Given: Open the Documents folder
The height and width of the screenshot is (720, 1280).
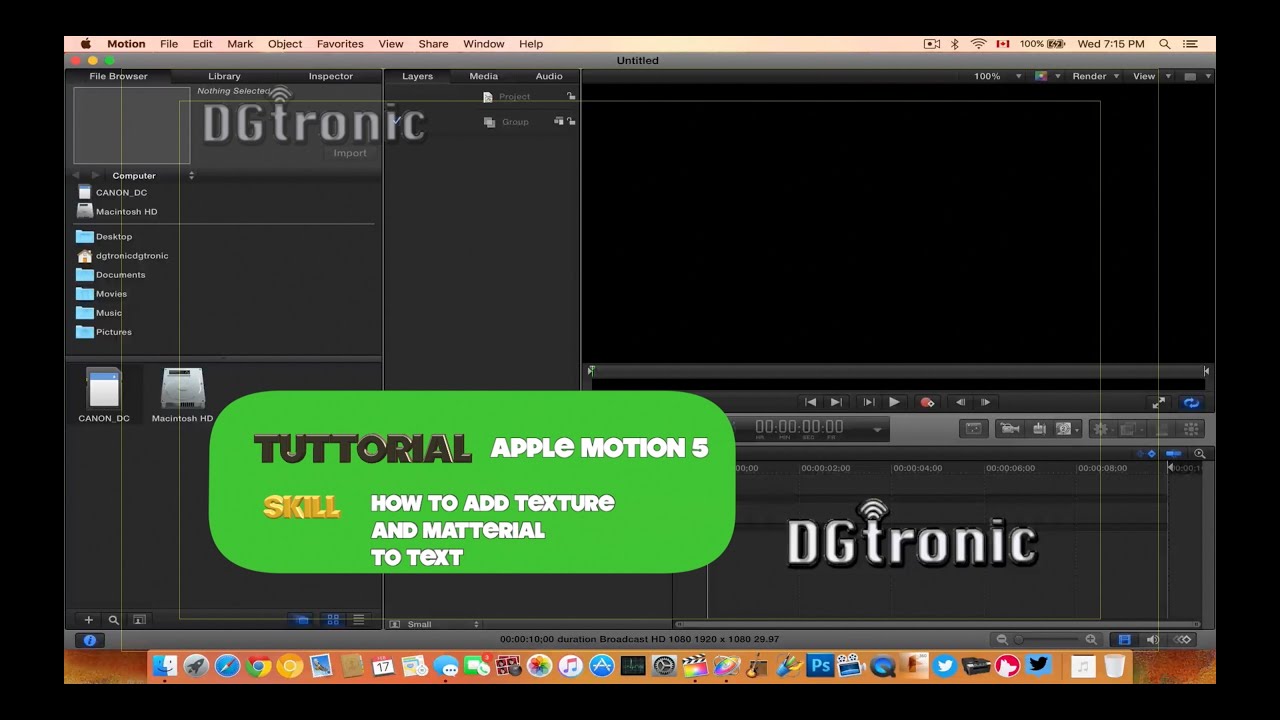Looking at the screenshot, I should (x=111, y=275).
